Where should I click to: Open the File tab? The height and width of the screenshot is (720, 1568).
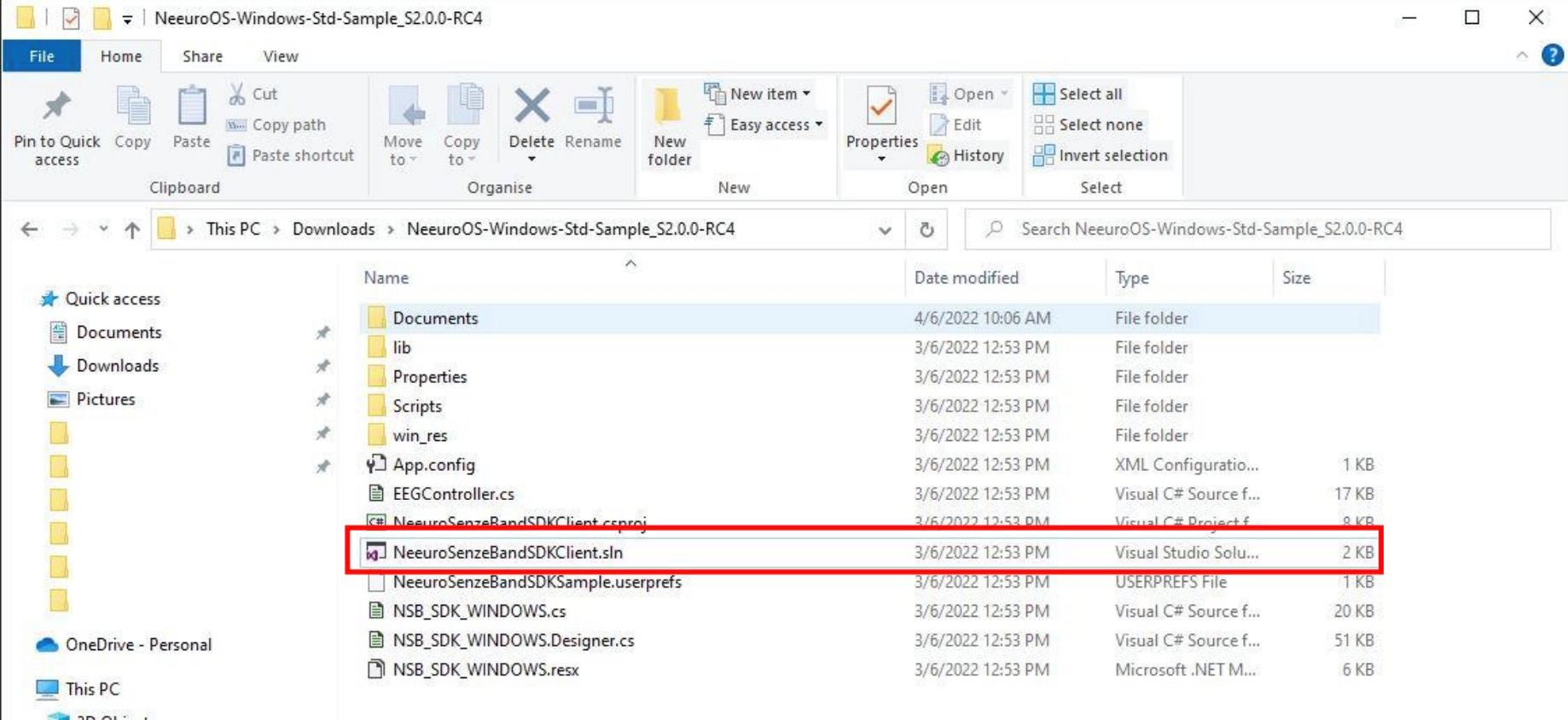pos(42,56)
